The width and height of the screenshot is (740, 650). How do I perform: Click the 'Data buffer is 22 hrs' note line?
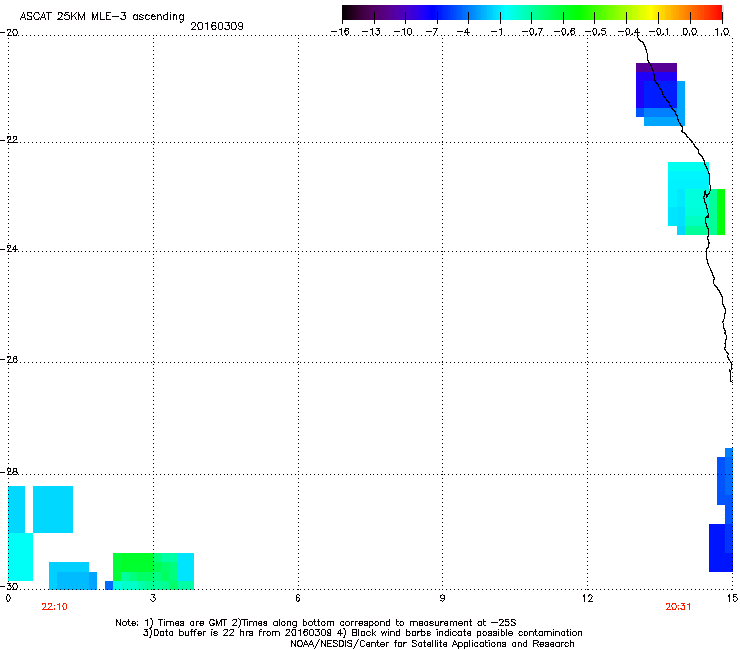(x=363, y=633)
